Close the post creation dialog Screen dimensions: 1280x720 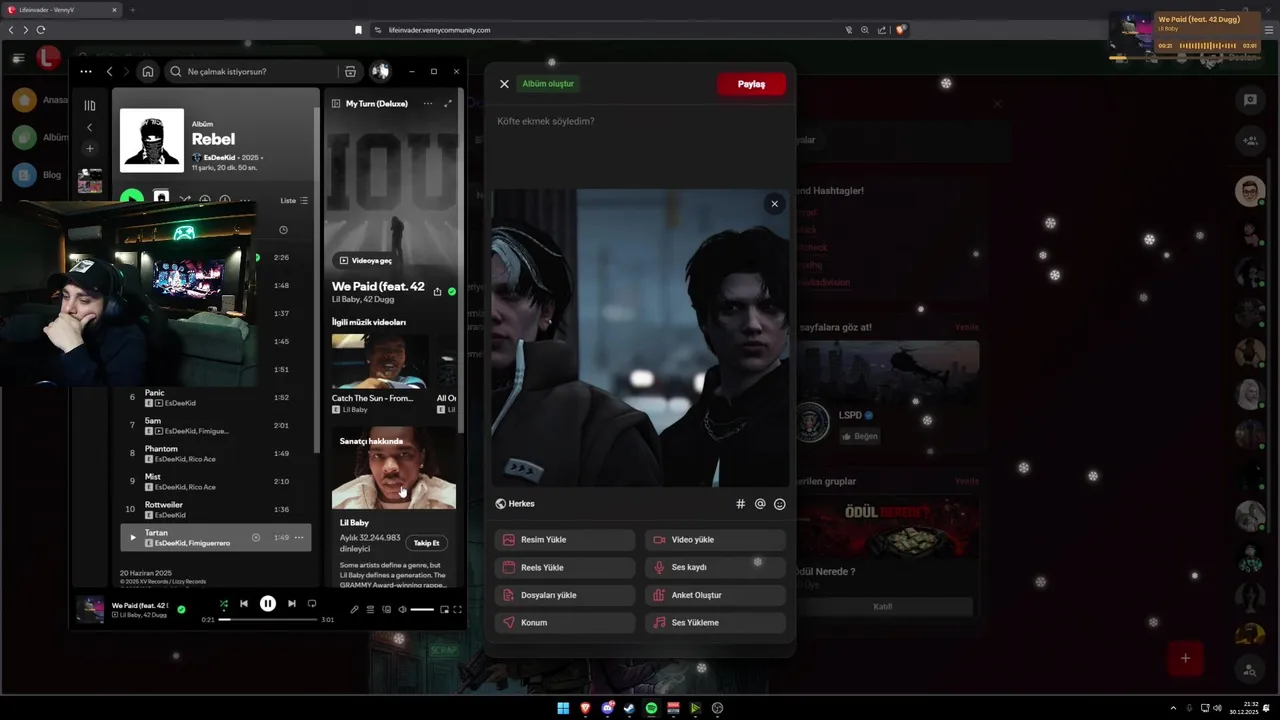pyautogui.click(x=504, y=84)
